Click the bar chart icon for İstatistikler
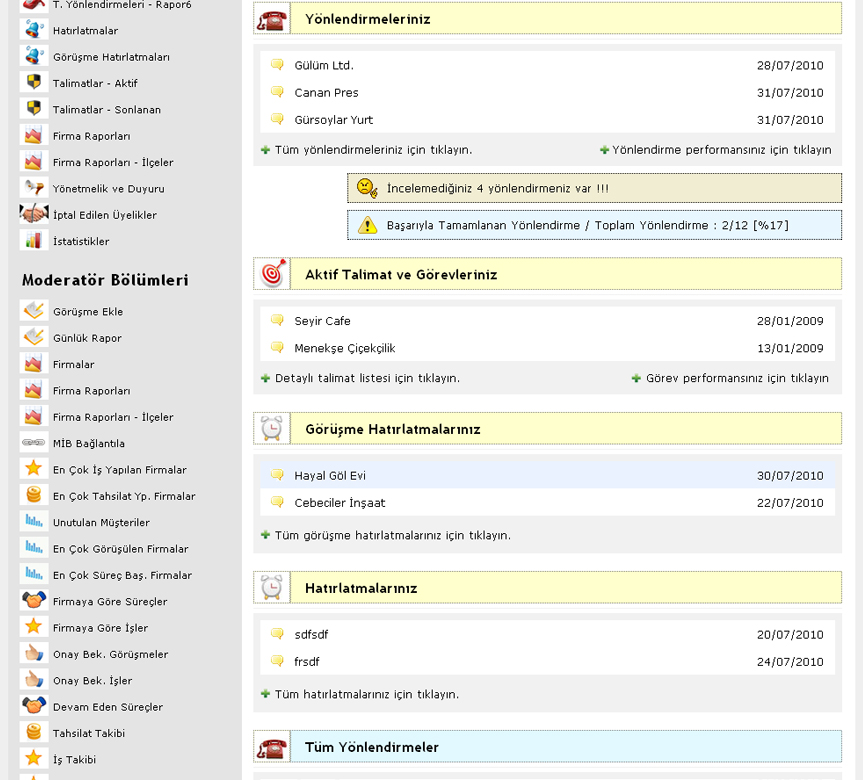The image size is (863, 780). 34,241
